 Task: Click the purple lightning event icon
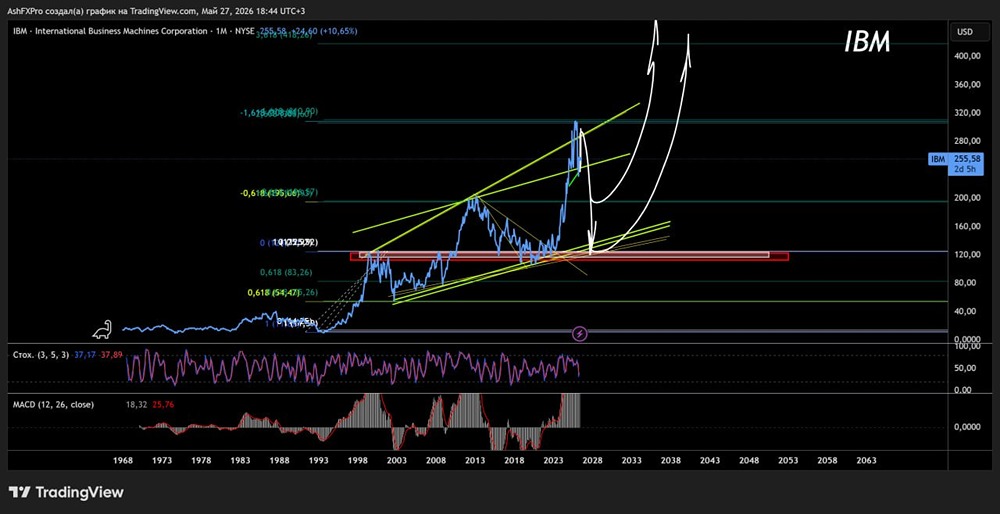click(581, 333)
